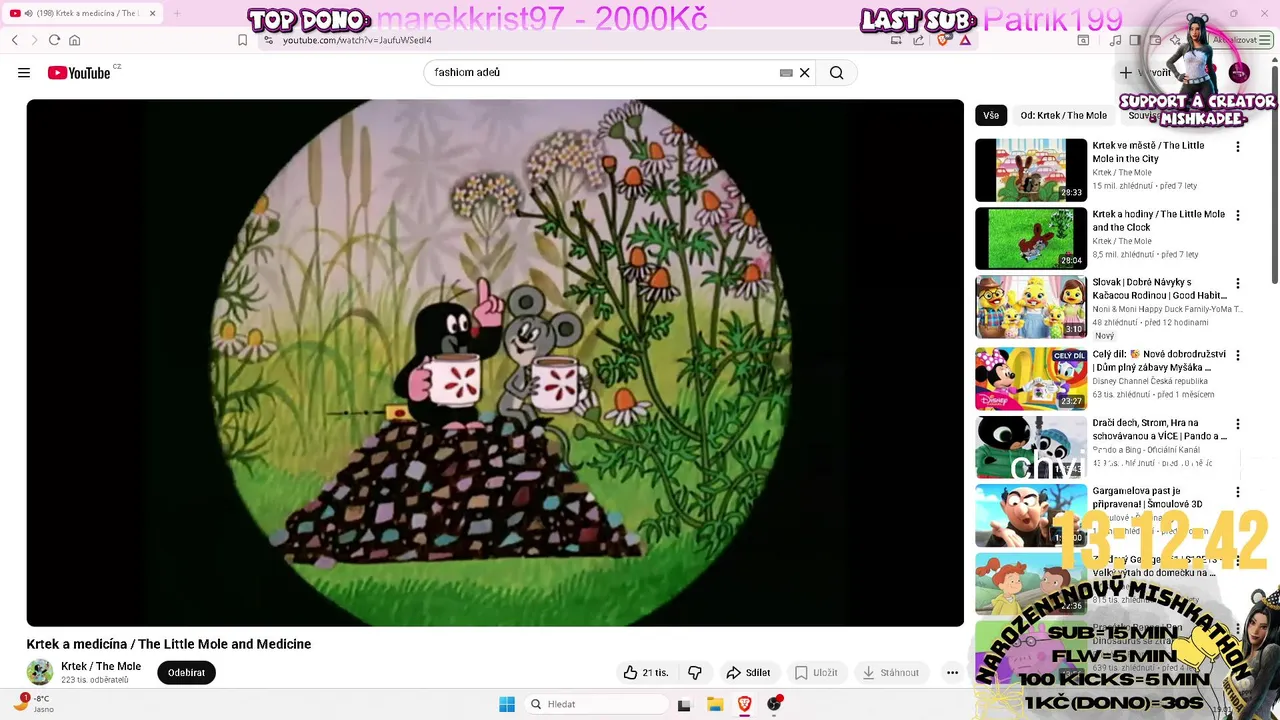Subscribe with the Odebírat button
The width and height of the screenshot is (1280, 720).
(x=186, y=673)
